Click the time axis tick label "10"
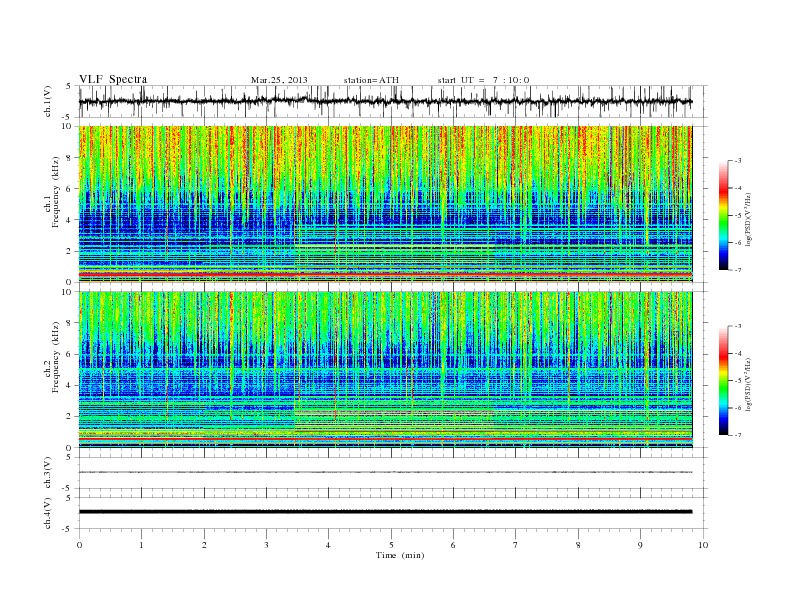 703,545
